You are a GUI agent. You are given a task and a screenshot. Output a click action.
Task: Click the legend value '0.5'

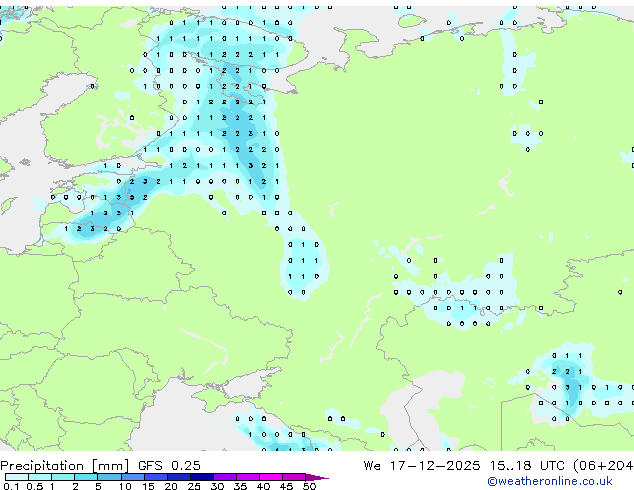pyautogui.click(x=35, y=486)
